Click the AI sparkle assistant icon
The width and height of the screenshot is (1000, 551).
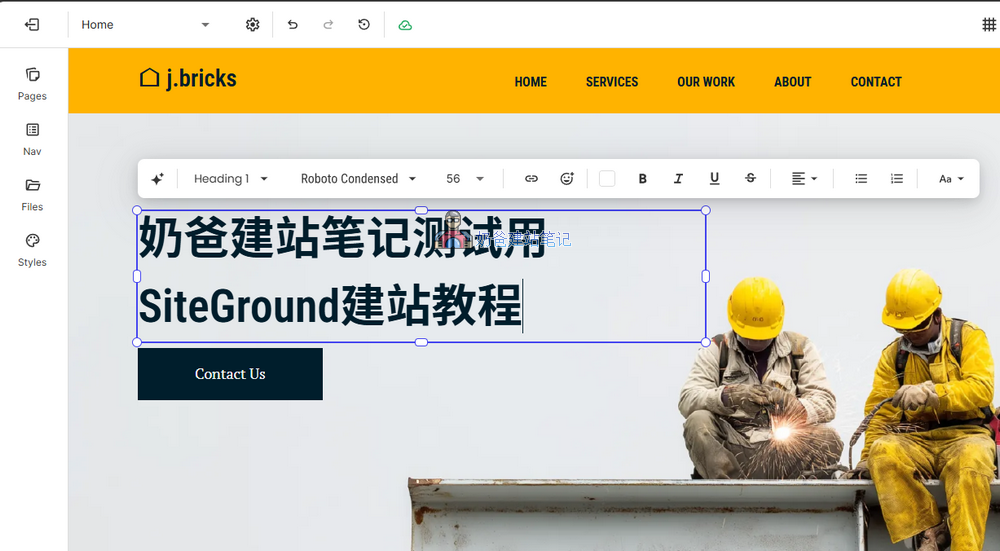pos(158,179)
